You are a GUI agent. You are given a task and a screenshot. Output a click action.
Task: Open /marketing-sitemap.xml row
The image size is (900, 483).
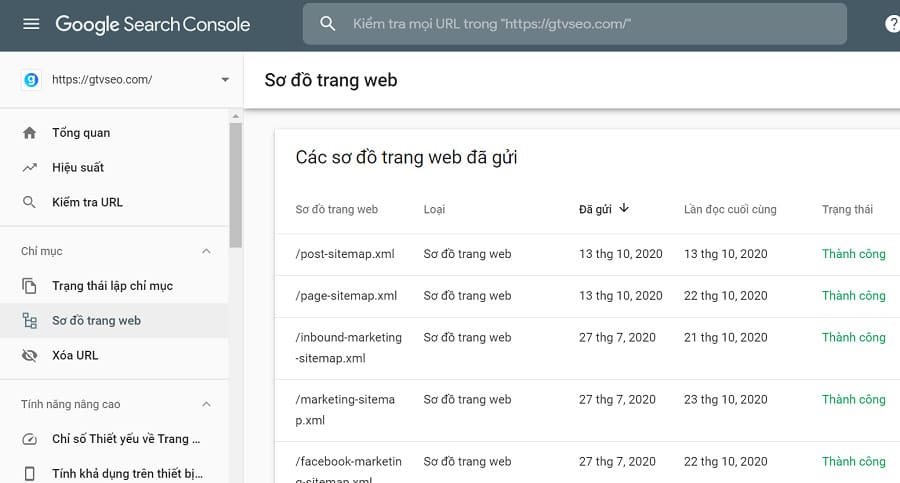(587, 410)
